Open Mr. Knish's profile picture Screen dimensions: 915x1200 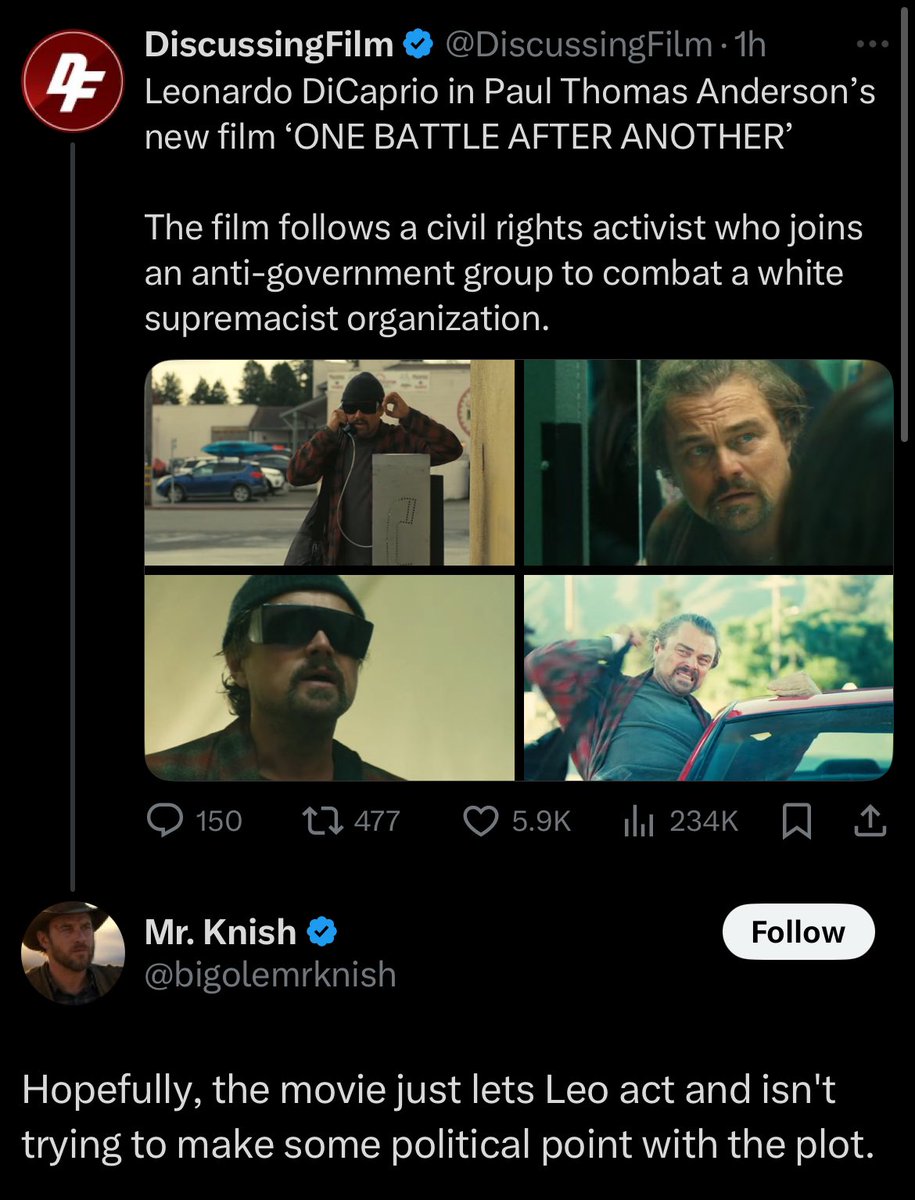(74, 952)
